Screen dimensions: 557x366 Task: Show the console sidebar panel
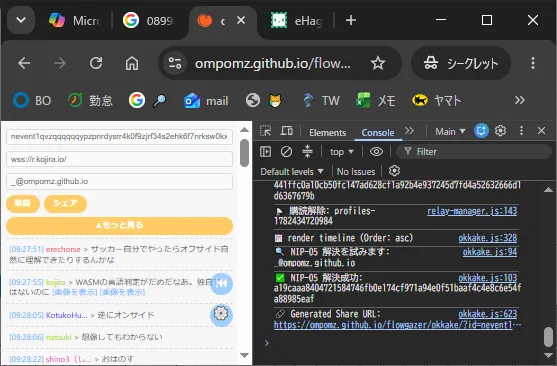[265, 152]
